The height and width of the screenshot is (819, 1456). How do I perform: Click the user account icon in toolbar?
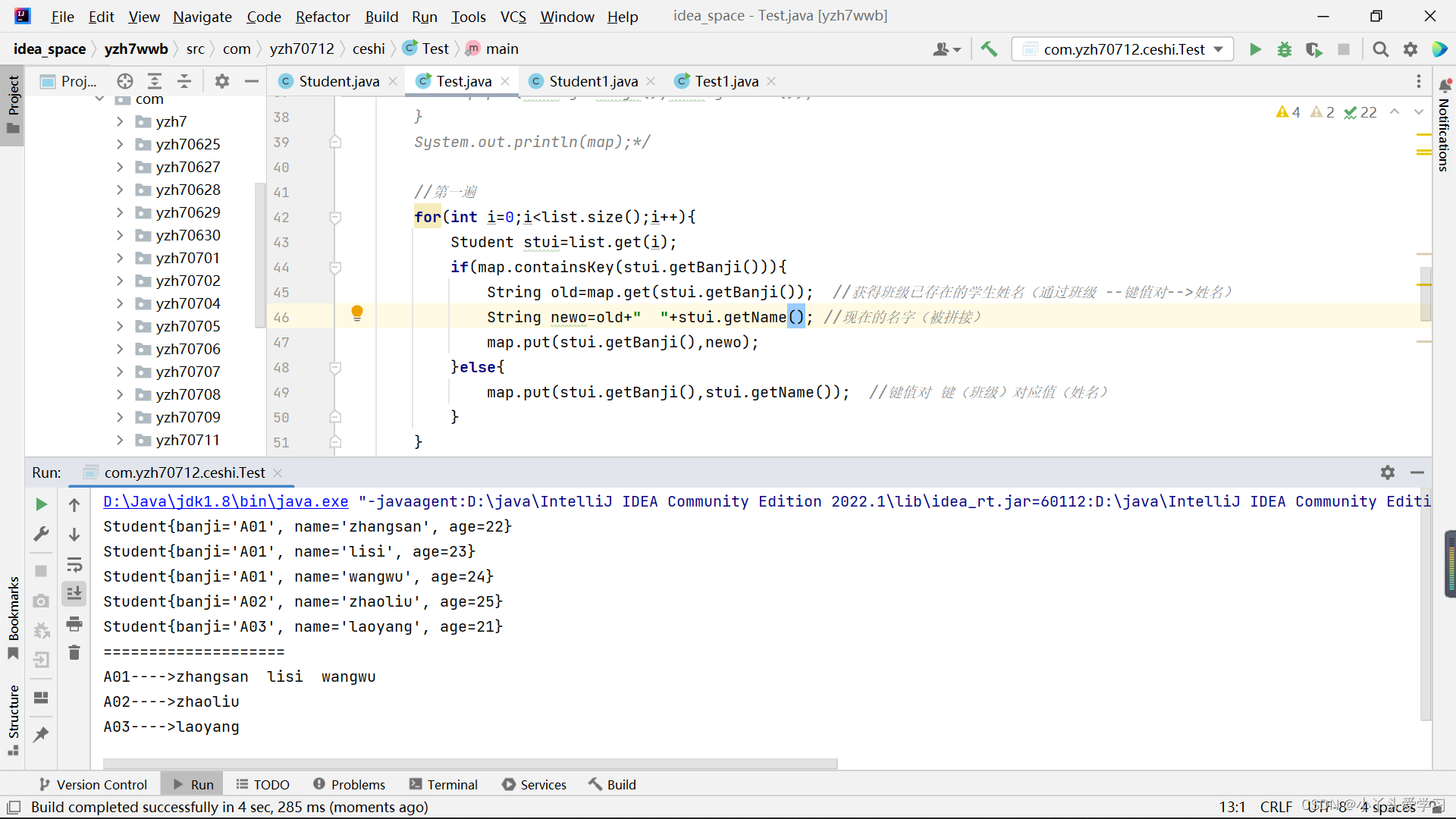tap(946, 49)
